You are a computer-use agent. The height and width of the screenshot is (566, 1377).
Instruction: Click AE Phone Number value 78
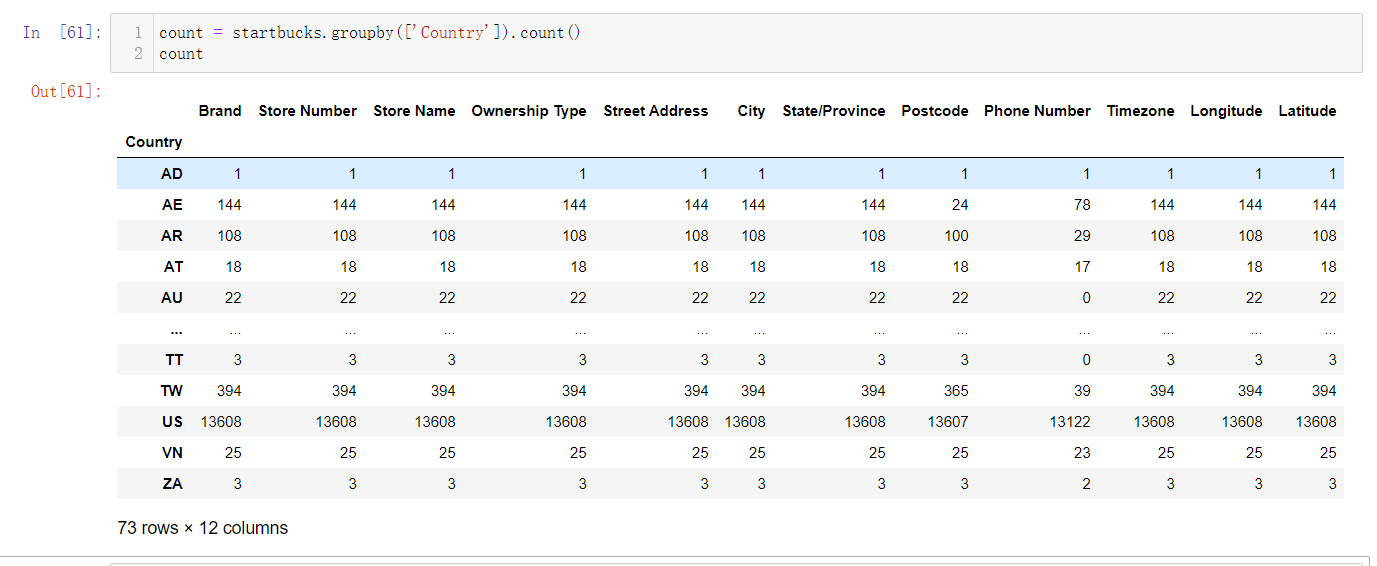(x=1082, y=205)
